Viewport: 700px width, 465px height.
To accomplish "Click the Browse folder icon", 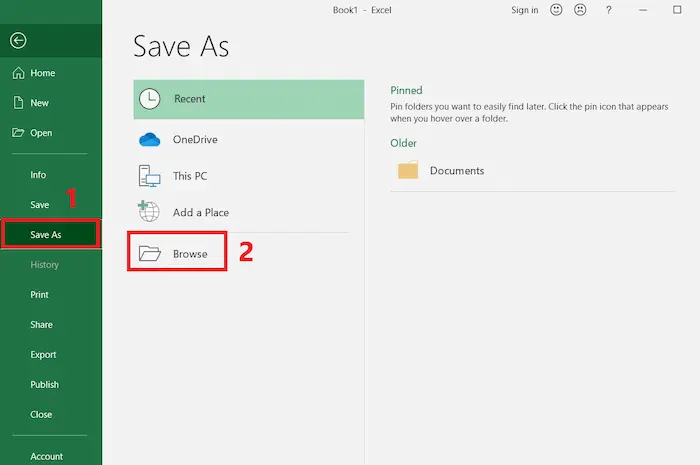I will click(150, 253).
